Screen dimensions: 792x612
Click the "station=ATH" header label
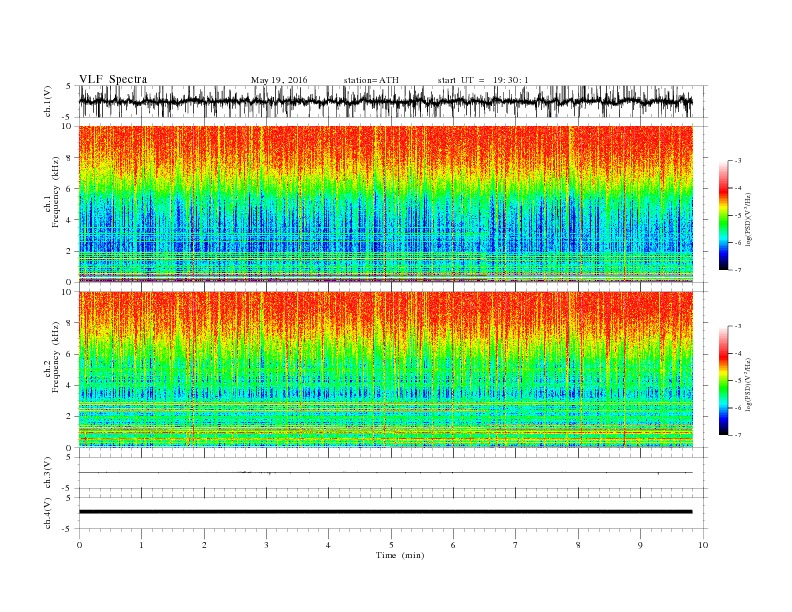(371, 80)
